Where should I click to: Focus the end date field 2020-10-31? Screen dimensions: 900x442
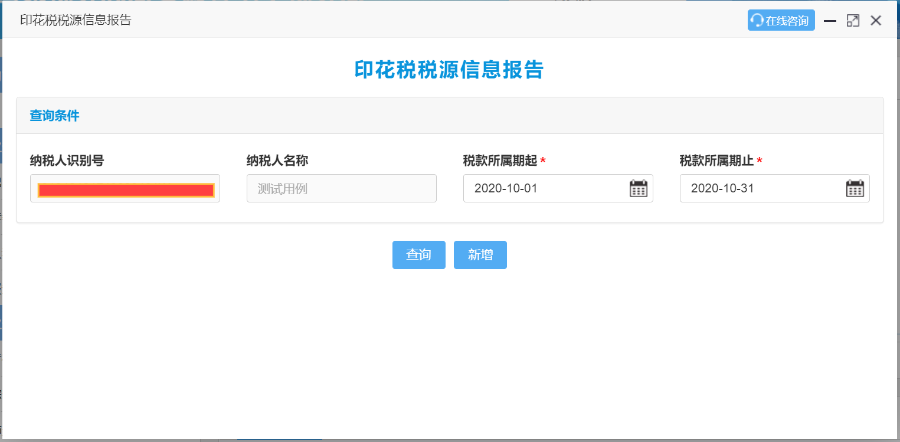(774, 188)
